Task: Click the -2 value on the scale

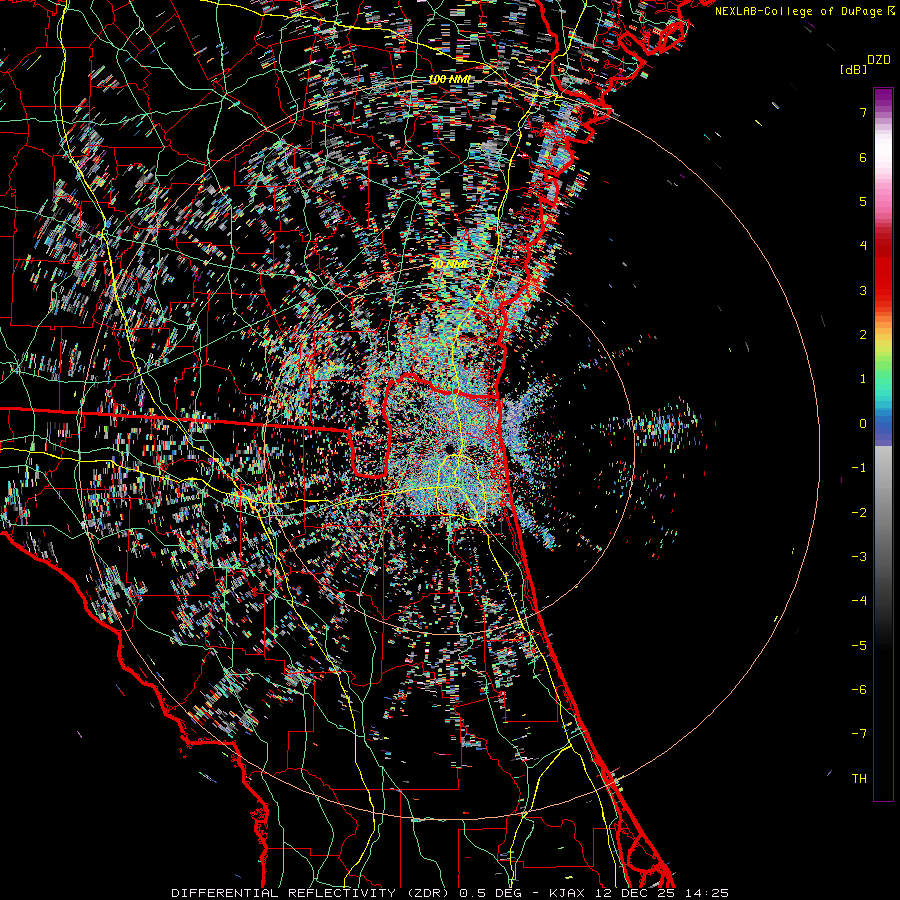Action: point(859,513)
